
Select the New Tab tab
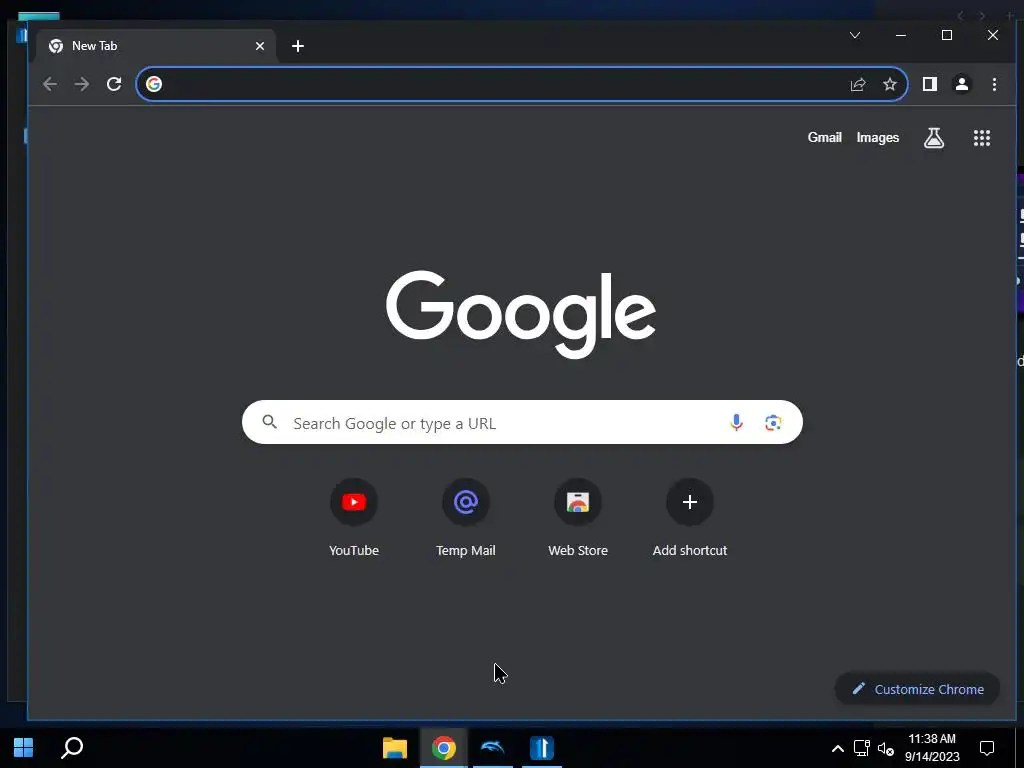[157, 46]
